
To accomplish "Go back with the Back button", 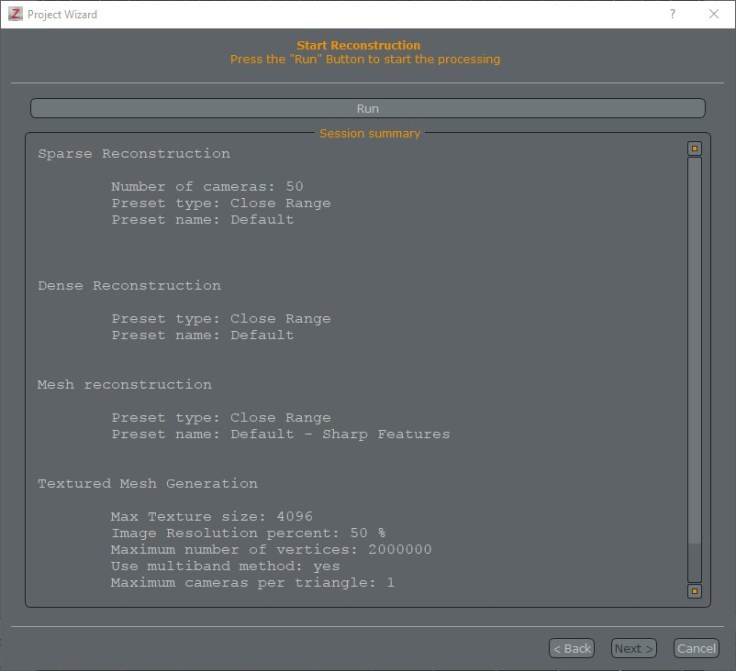I will pyautogui.click(x=572, y=648).
